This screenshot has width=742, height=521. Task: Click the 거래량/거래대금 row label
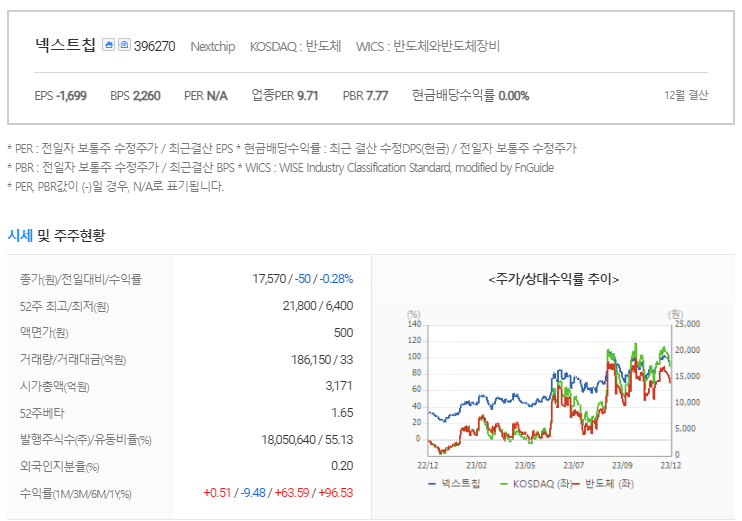73,360
